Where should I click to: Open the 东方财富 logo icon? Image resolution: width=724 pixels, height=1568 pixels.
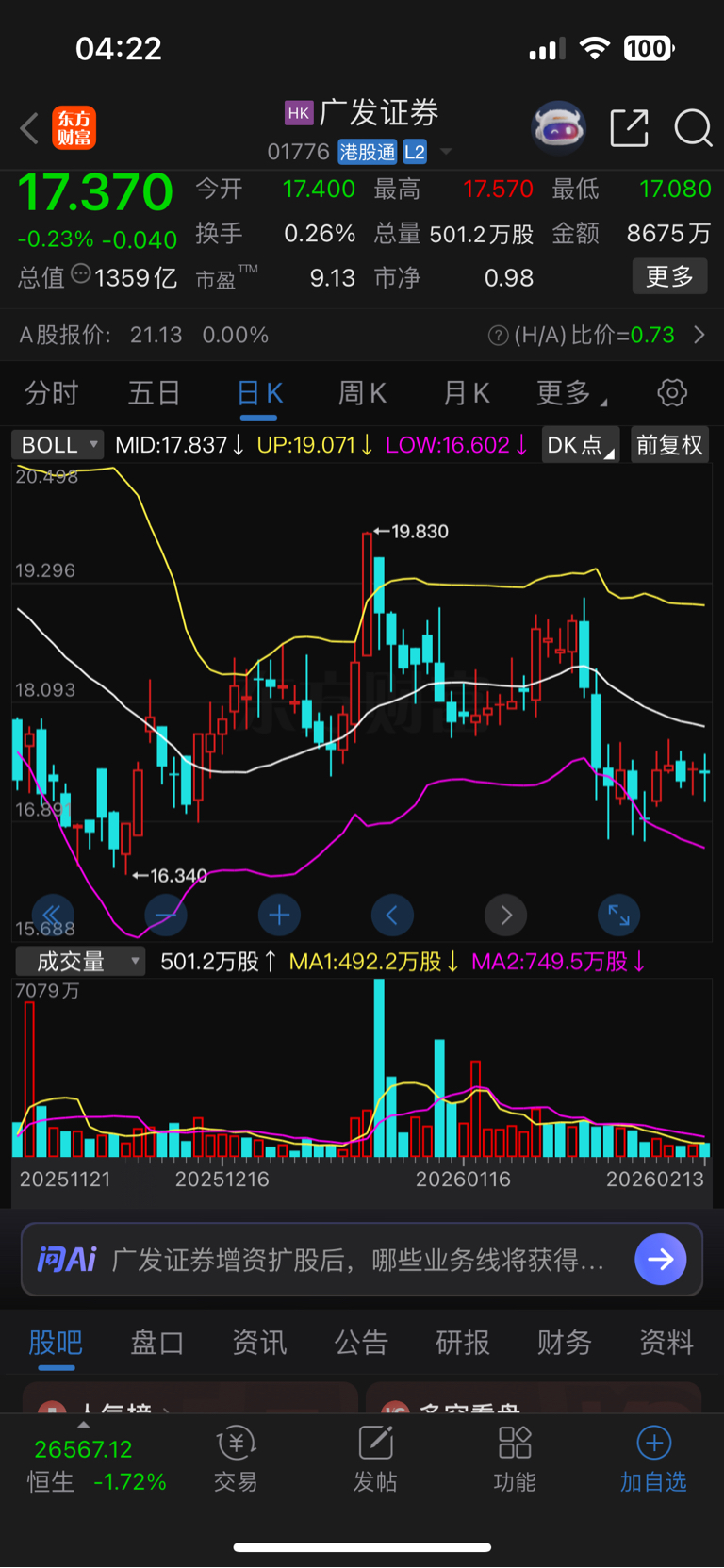click(x=74, y=128)
